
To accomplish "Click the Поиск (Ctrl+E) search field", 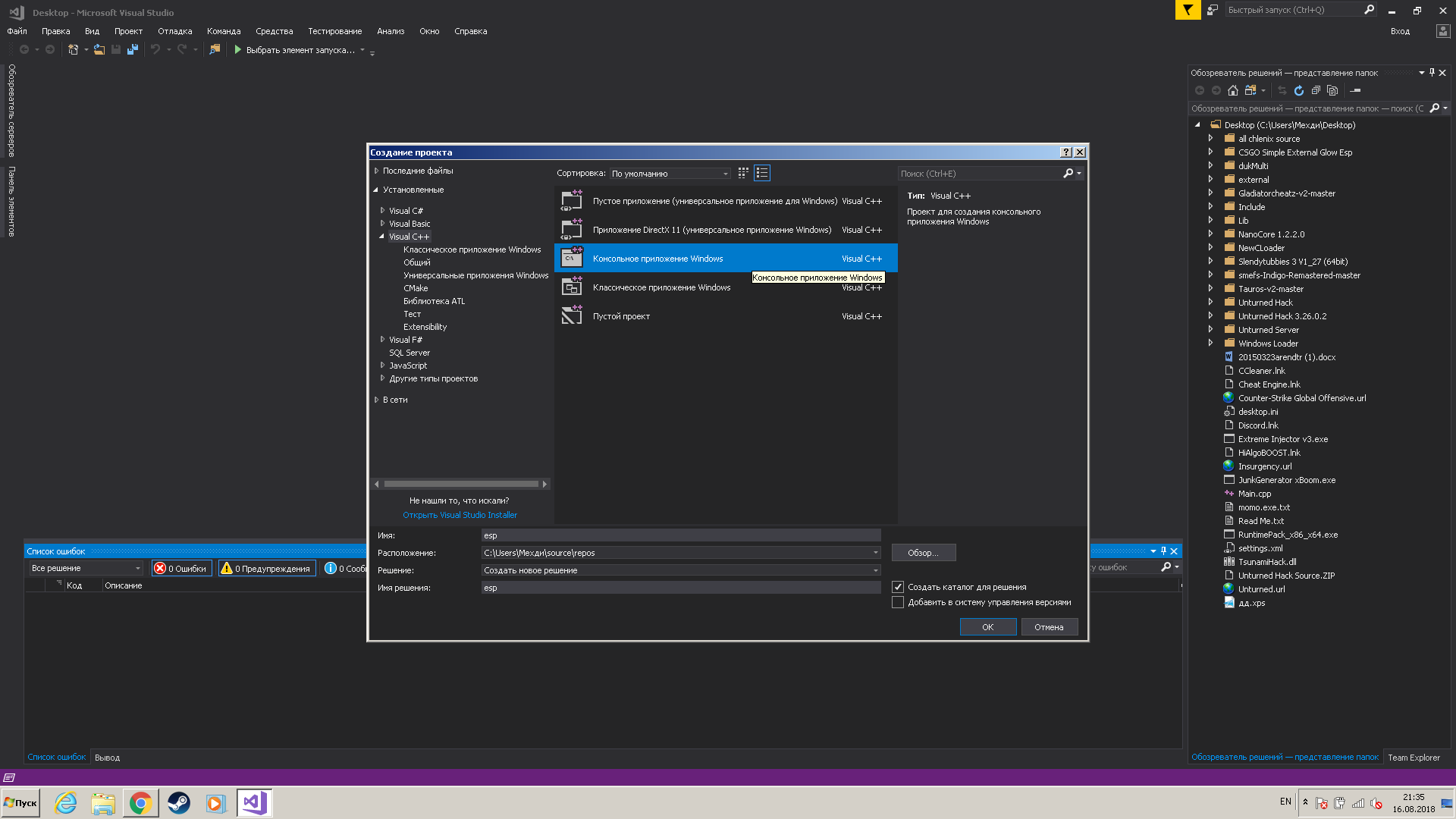I will [980, 174].
